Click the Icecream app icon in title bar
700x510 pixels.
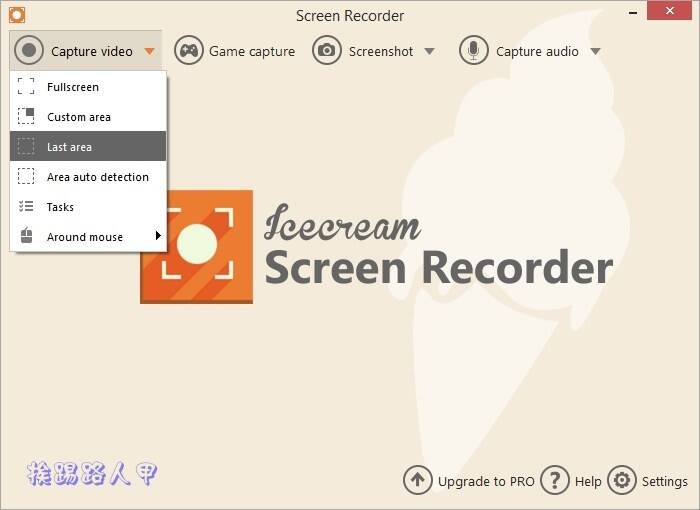(x=17, y=15)
